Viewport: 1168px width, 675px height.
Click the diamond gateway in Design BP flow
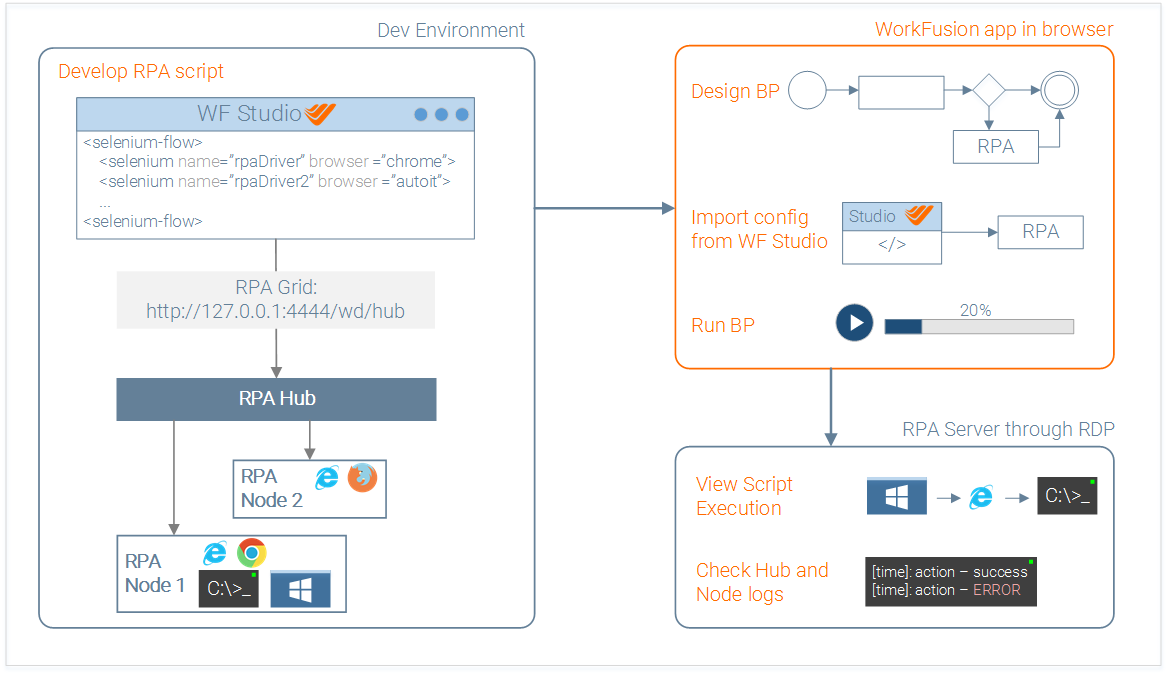point(988,91)
